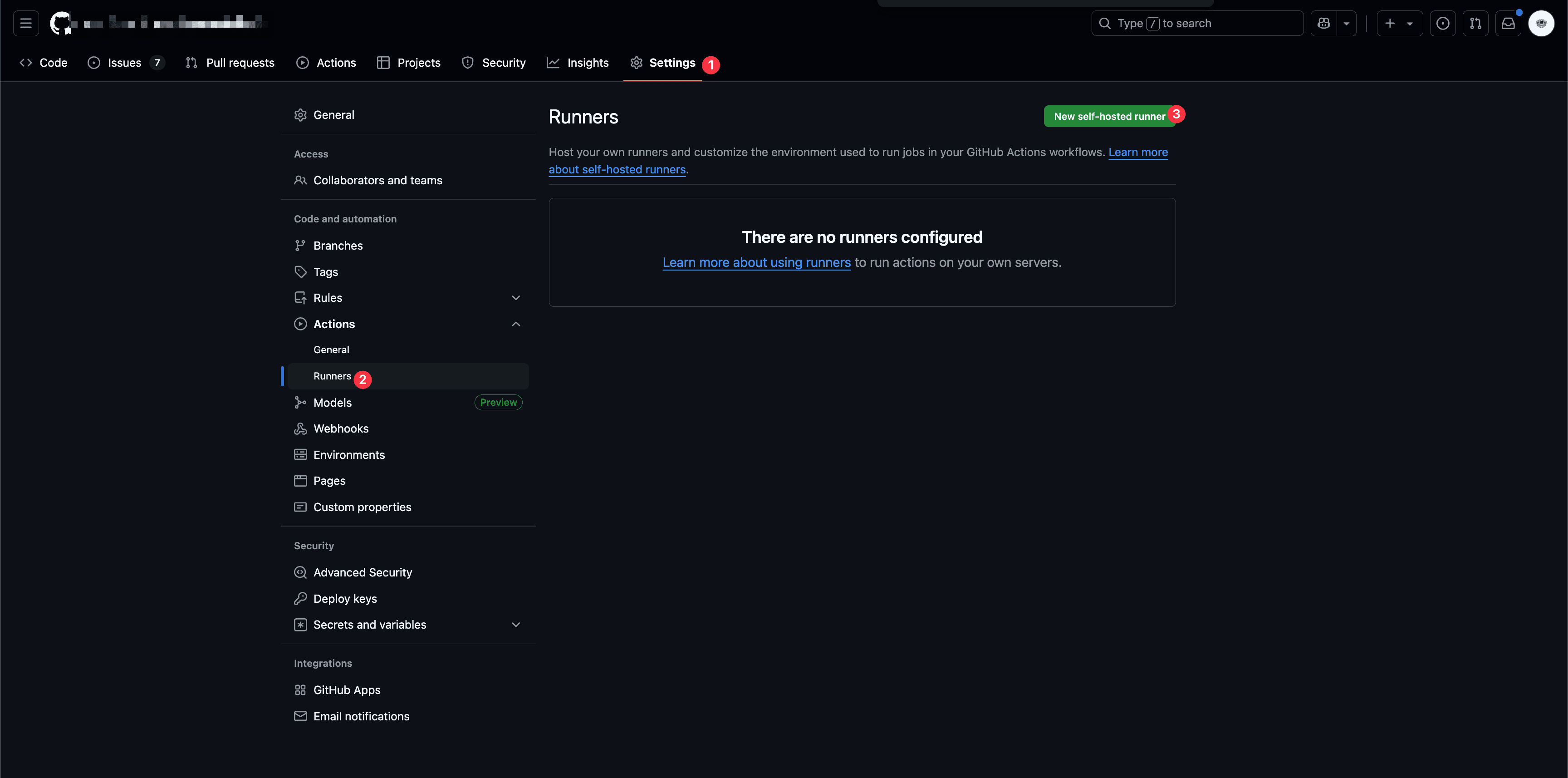Viewport: 1568px width, 778px height.
Task: Open Pages settings
Action: click(x=408, y=481)
